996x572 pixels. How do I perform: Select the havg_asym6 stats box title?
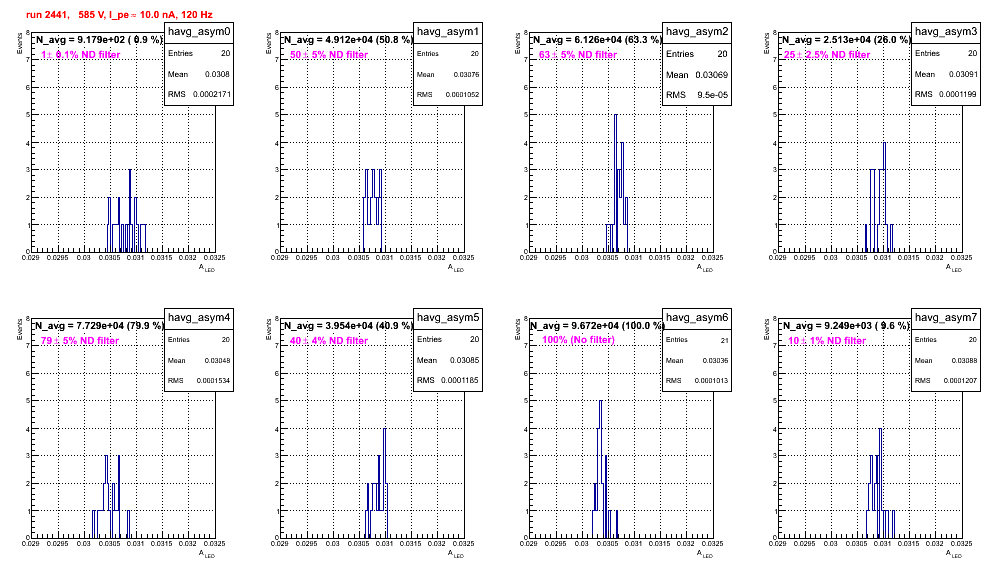pyautogui.click(x=697, y=318)
